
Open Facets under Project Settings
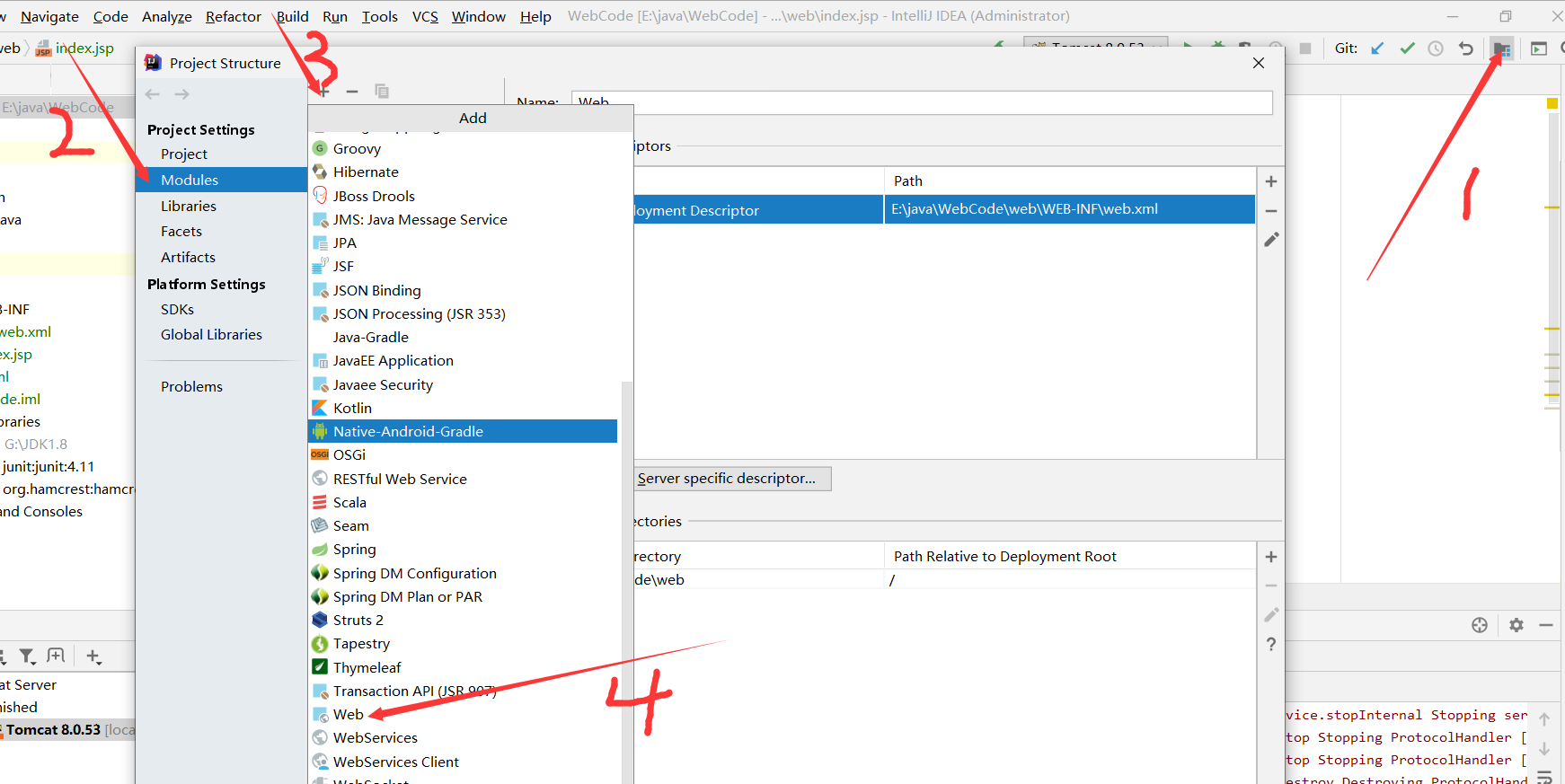coord(181,231)
